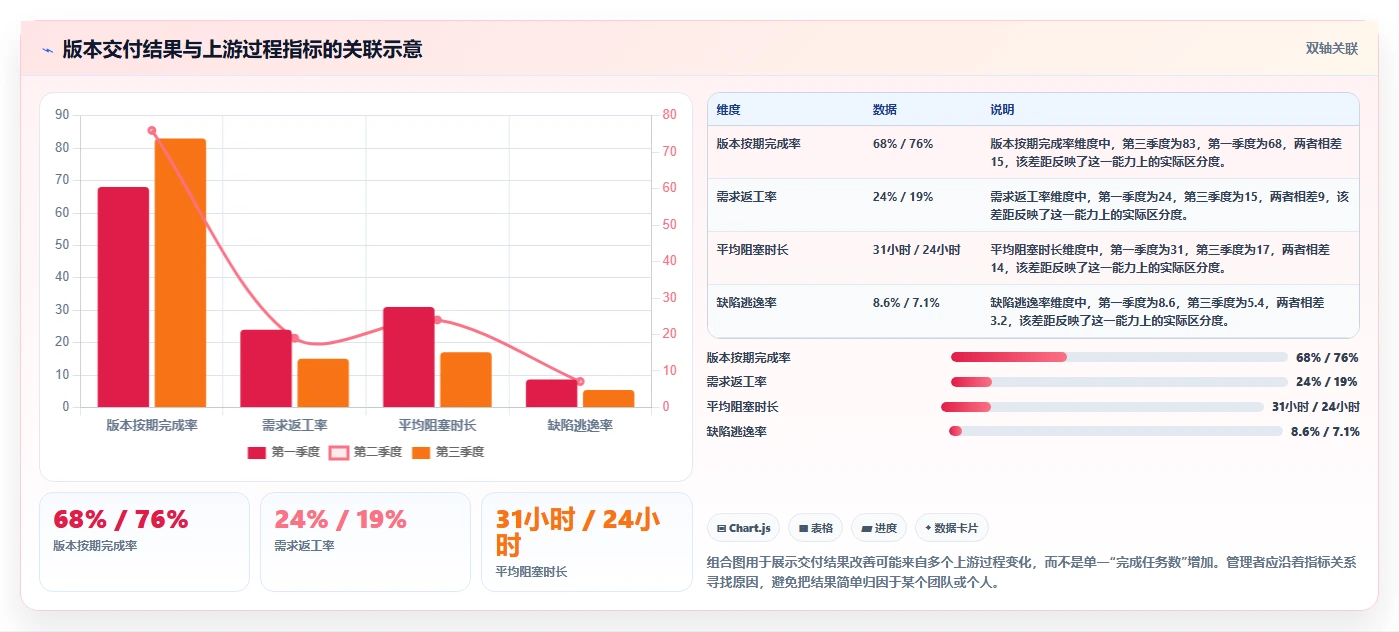The height and width of the screenshot is (632, 1399).
Task: Select the 版本按期完成率 table row cell
Action: [x=786, y=152]
